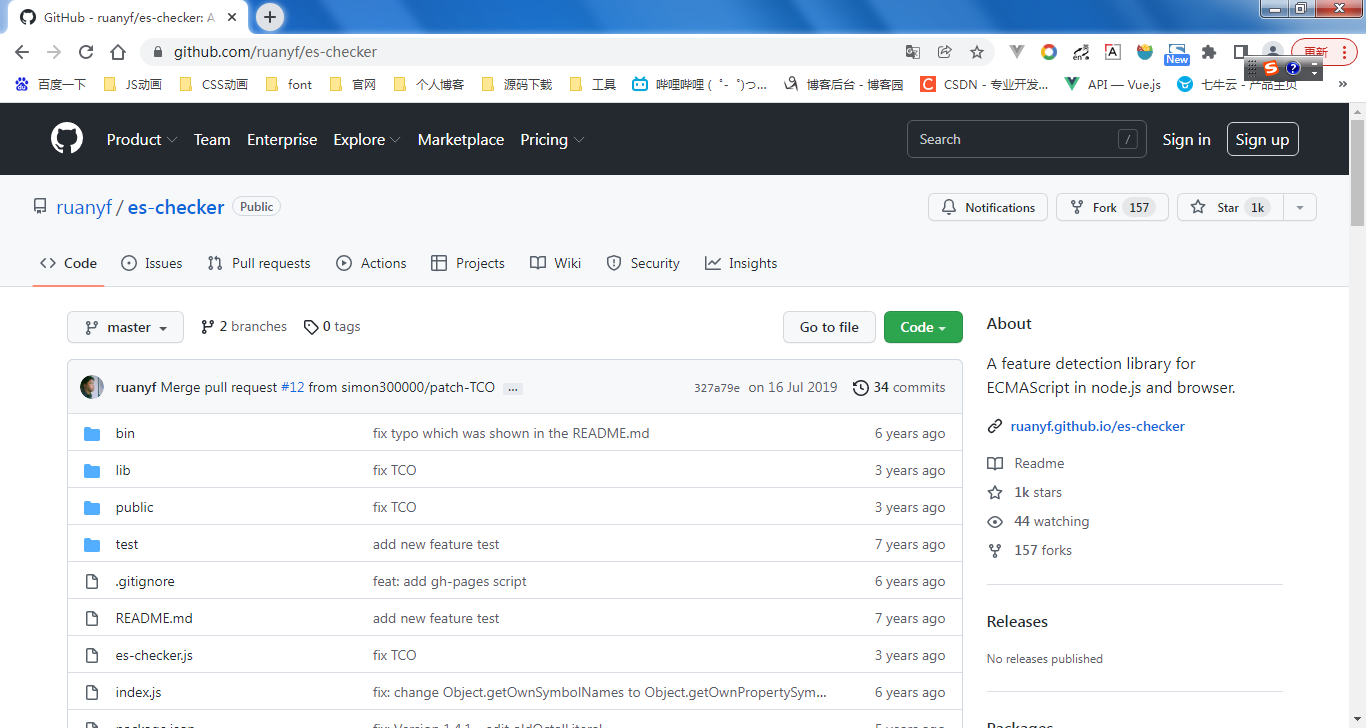Open the Vue devtools extension icon
This screenshot has width=1366, height=728.
(1017, 52)
